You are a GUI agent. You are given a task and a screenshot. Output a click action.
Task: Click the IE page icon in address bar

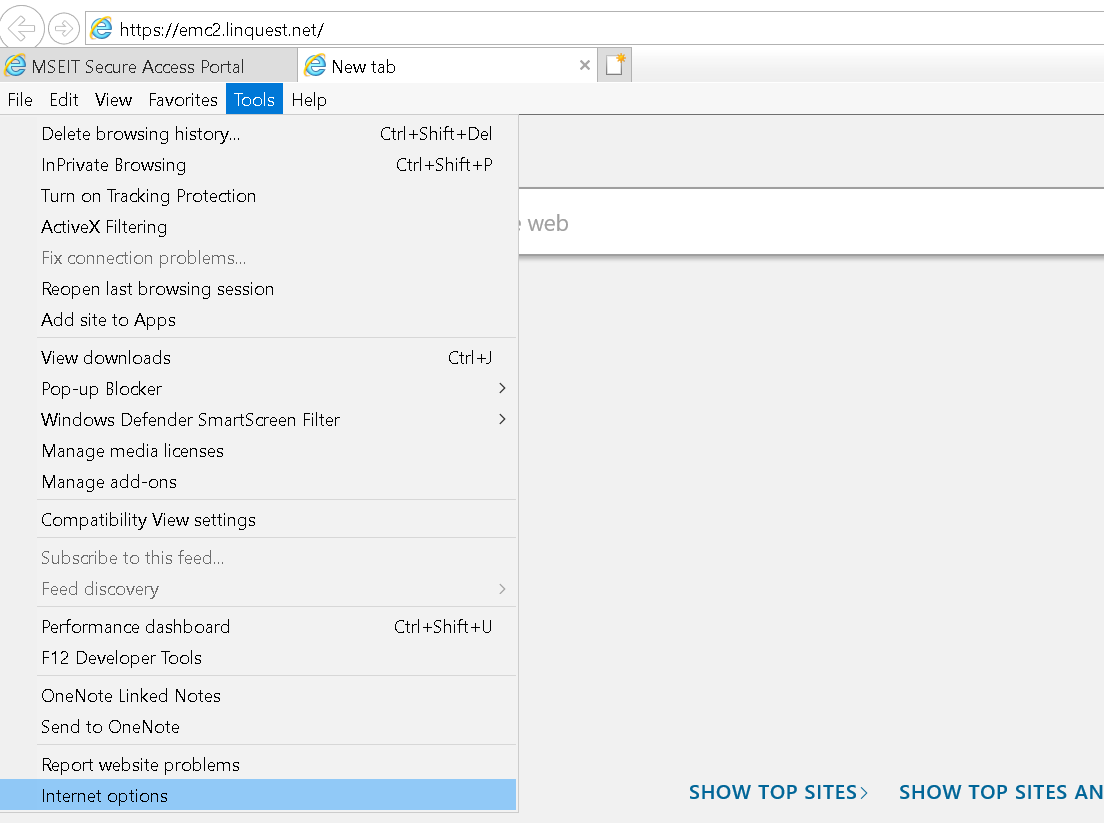[x=102, y=29]
